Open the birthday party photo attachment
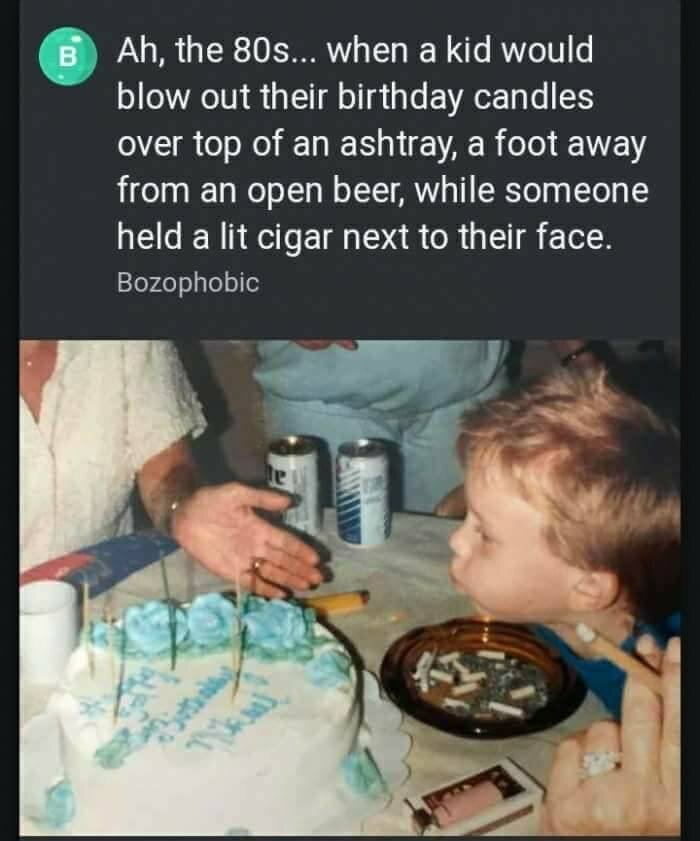The height and width of the screenshot is (841, 700). [350, 587]
